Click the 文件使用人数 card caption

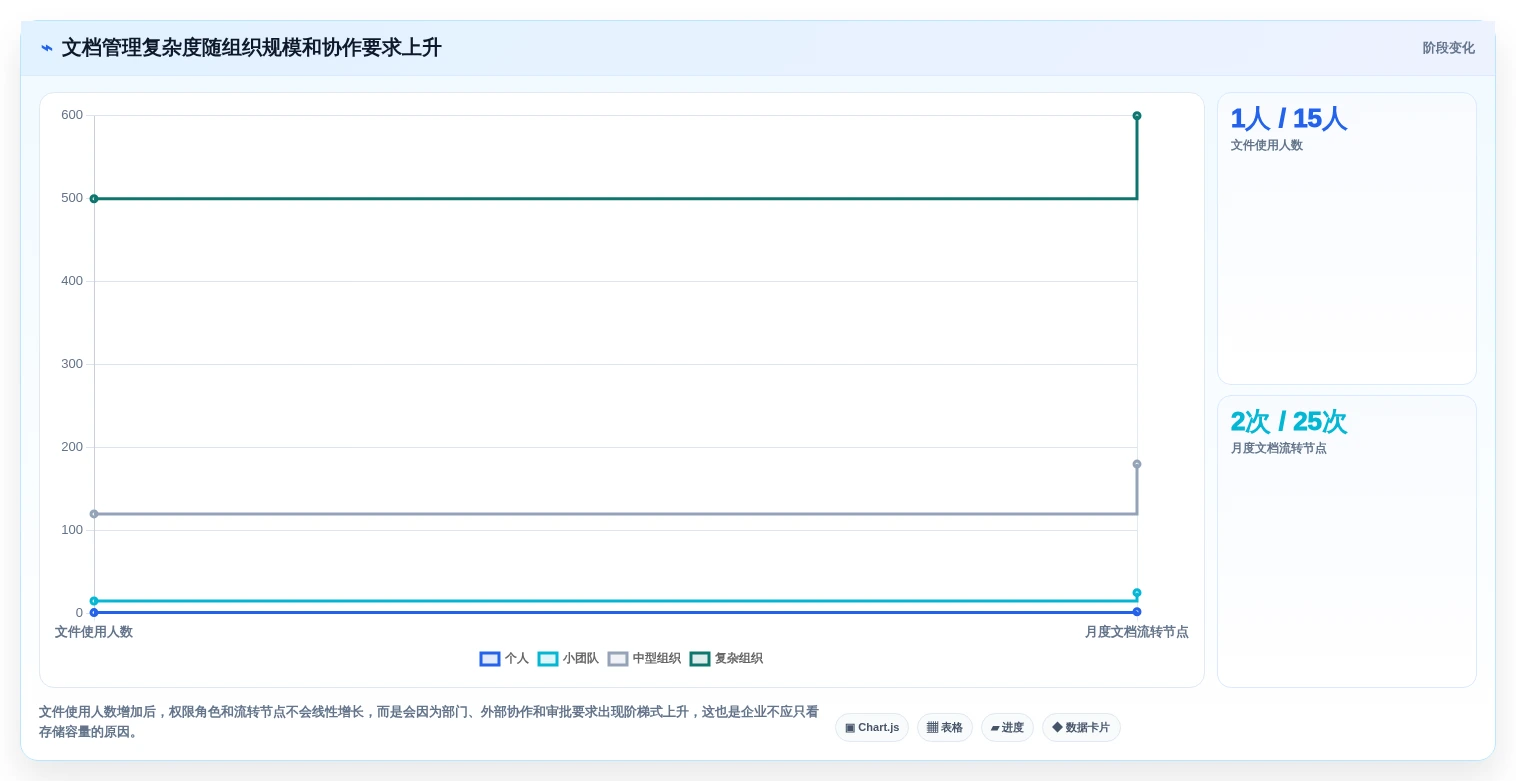(1267, 145)
